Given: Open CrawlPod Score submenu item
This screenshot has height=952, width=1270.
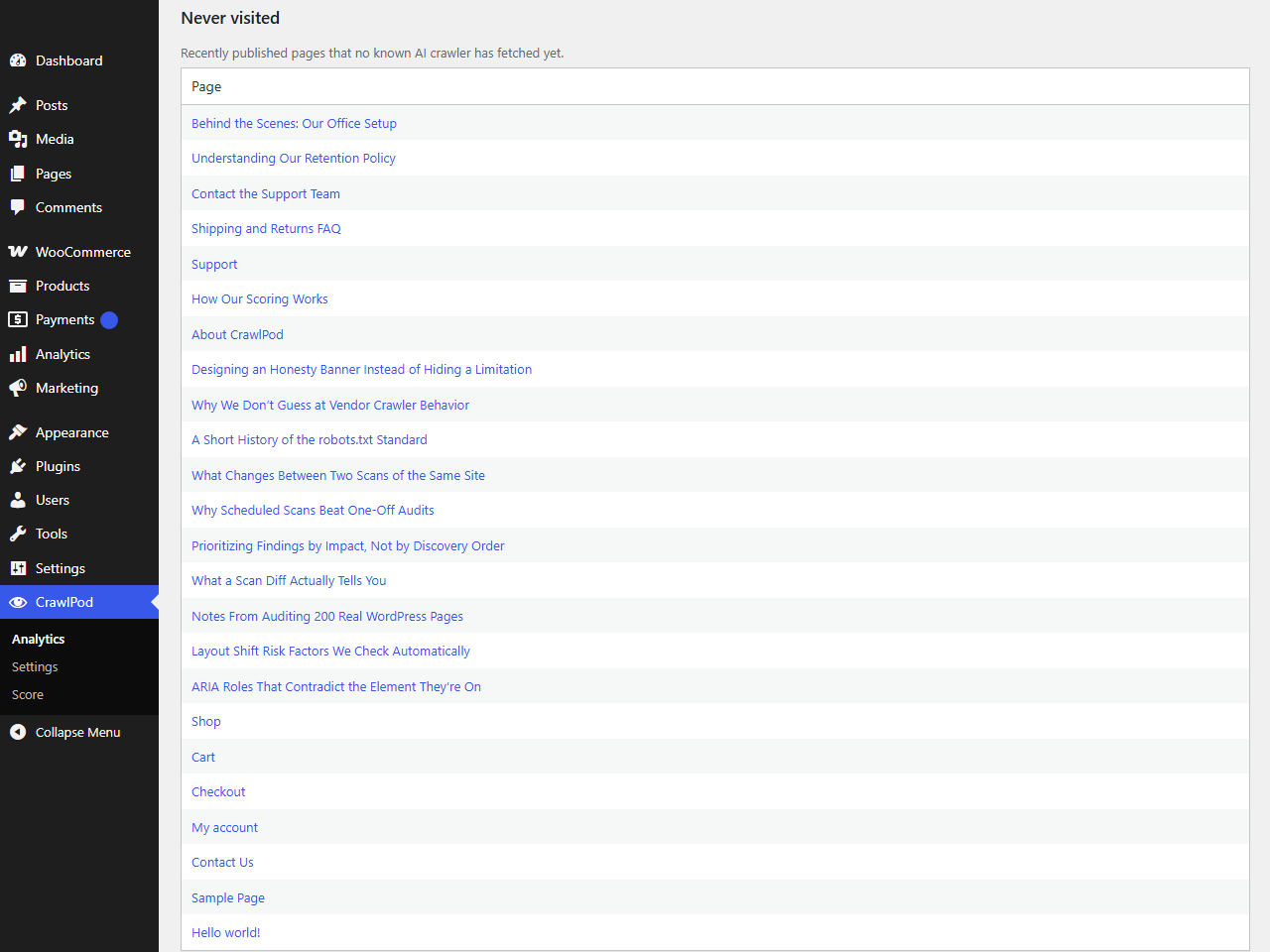Looking at the screenshot, I should pyautogui.click(x=28, y=695).
